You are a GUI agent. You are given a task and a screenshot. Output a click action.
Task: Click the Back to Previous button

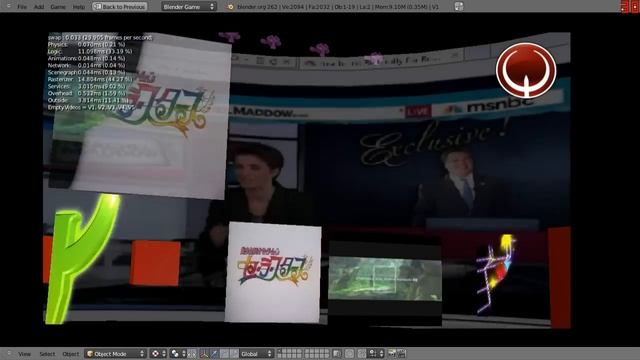click(x=120, y=7)
